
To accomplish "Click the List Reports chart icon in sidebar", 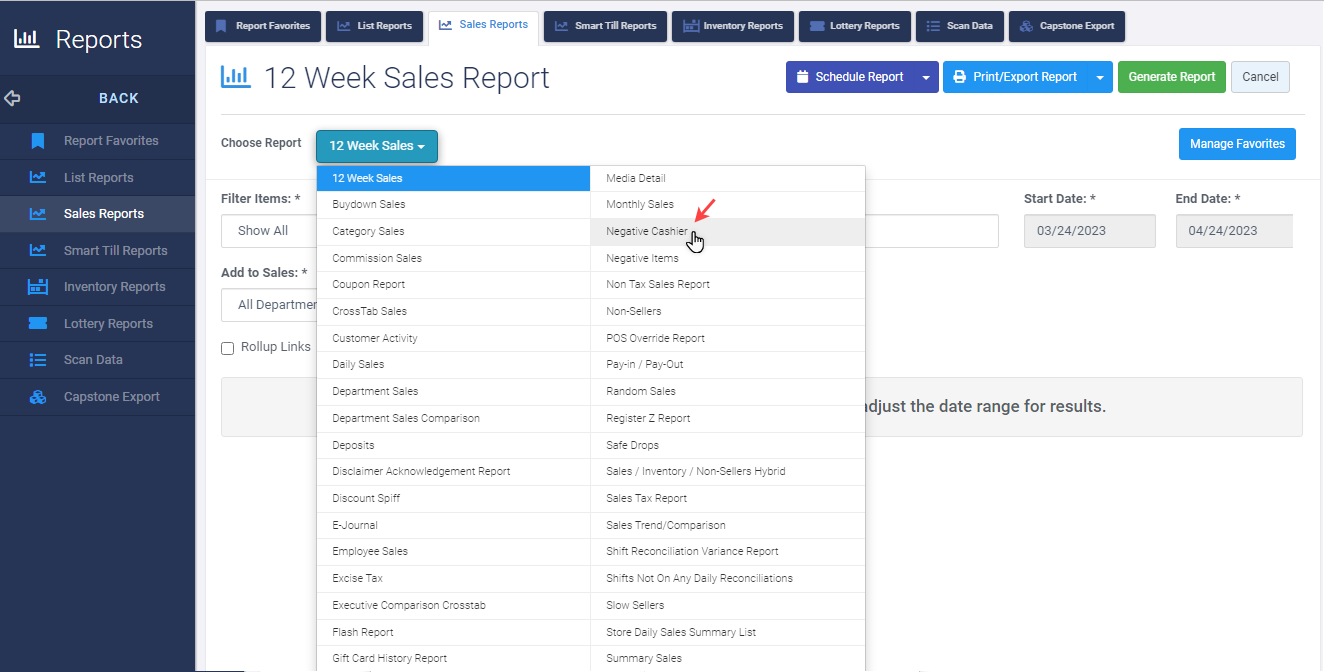I will (x=38, y=178).
